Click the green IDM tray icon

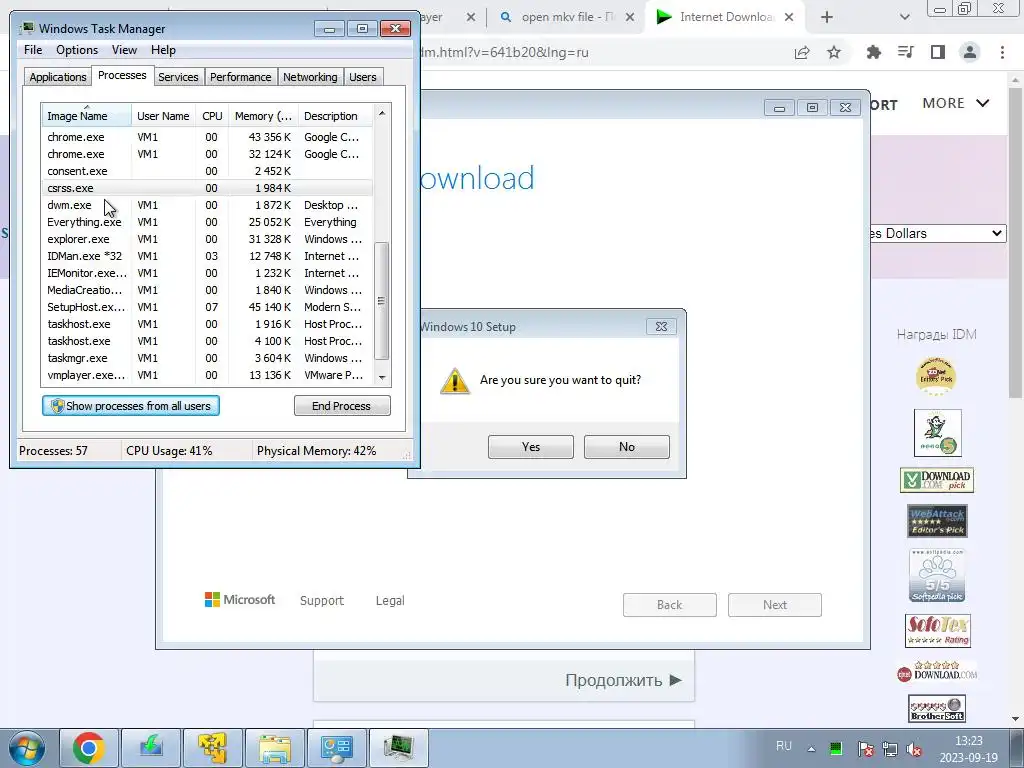tap(836, 748)
